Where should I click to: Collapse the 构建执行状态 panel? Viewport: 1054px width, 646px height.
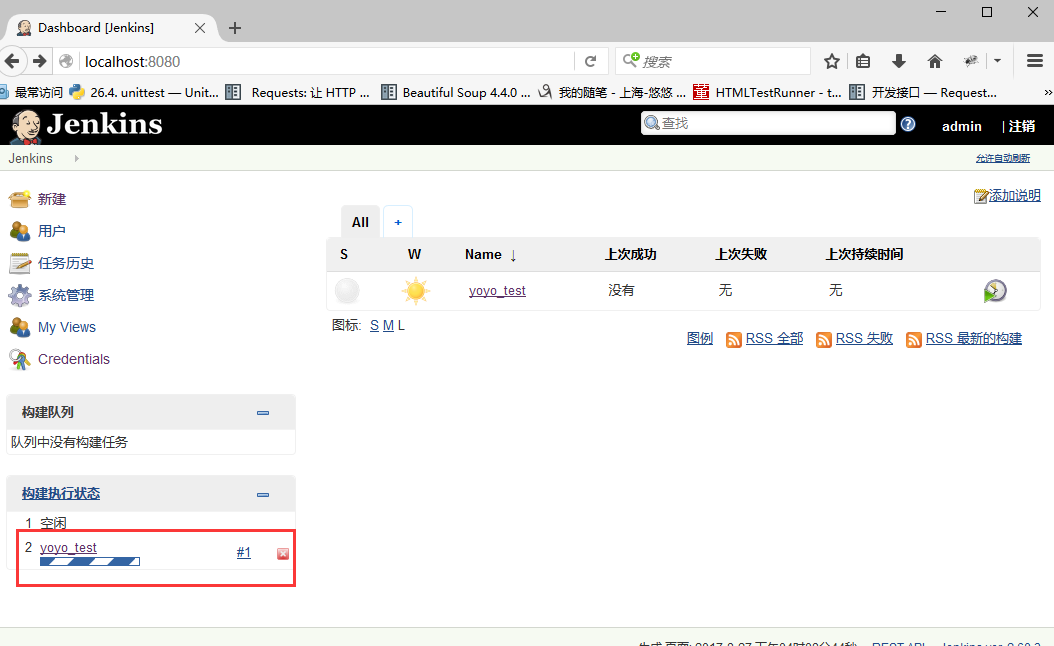coord(263,495)
